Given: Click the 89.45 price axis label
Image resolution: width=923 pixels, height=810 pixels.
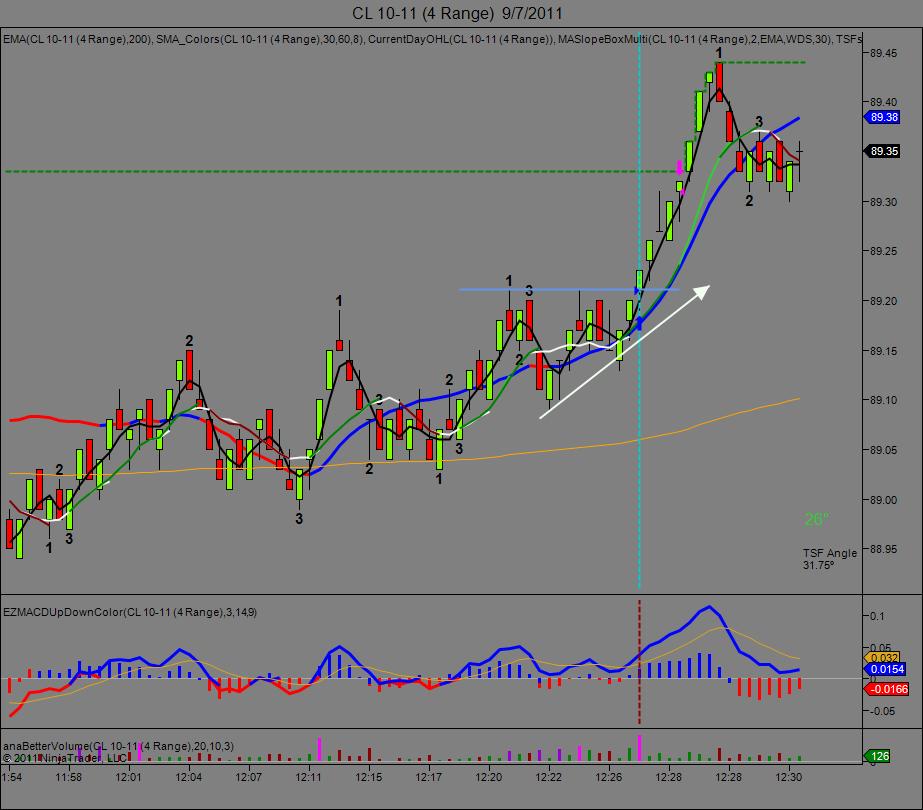Looking at the screenshot, I should (x=884, y=53).
